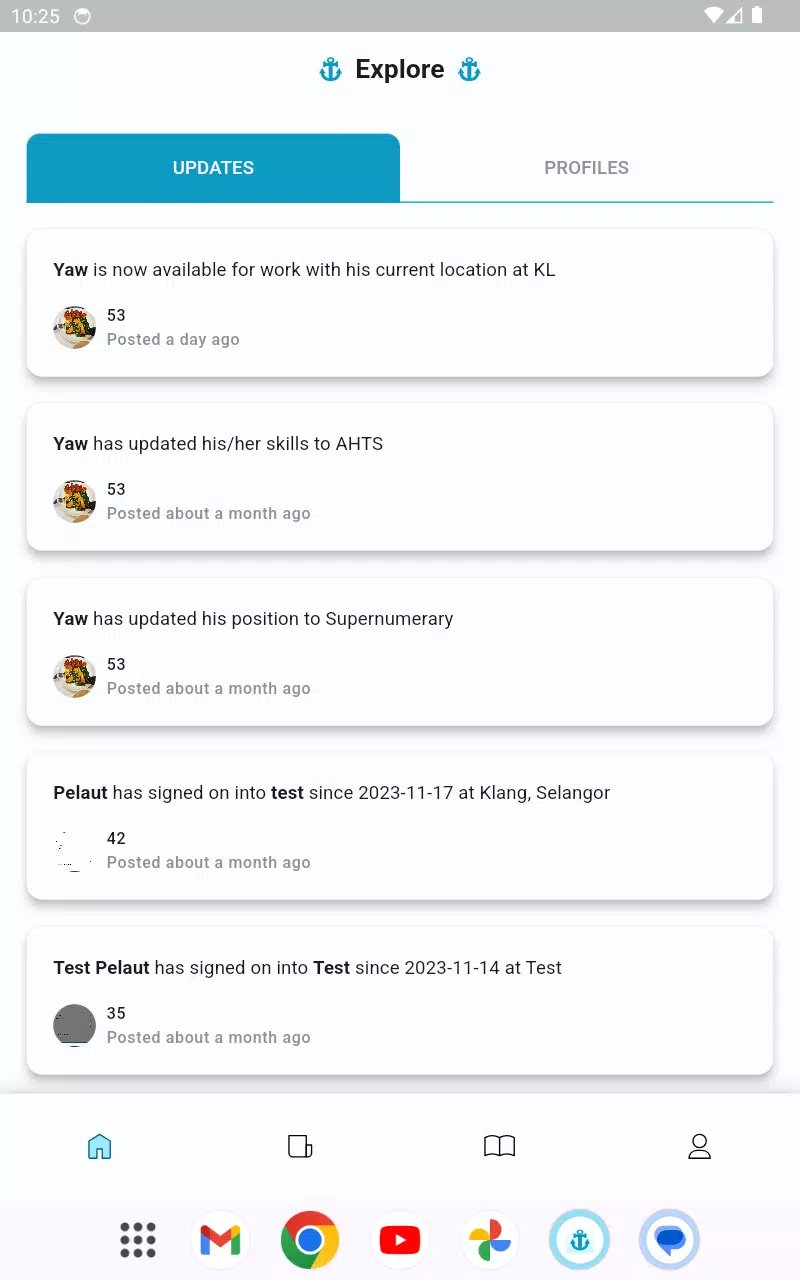Image resolution: width=800 pixels, height=1280 pixels.
Task: Open YouTube from the dock
Action: click(400, 1240)
